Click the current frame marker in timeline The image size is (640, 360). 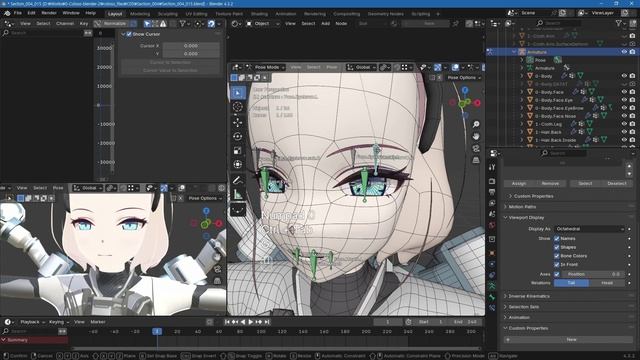coord(157,331)
